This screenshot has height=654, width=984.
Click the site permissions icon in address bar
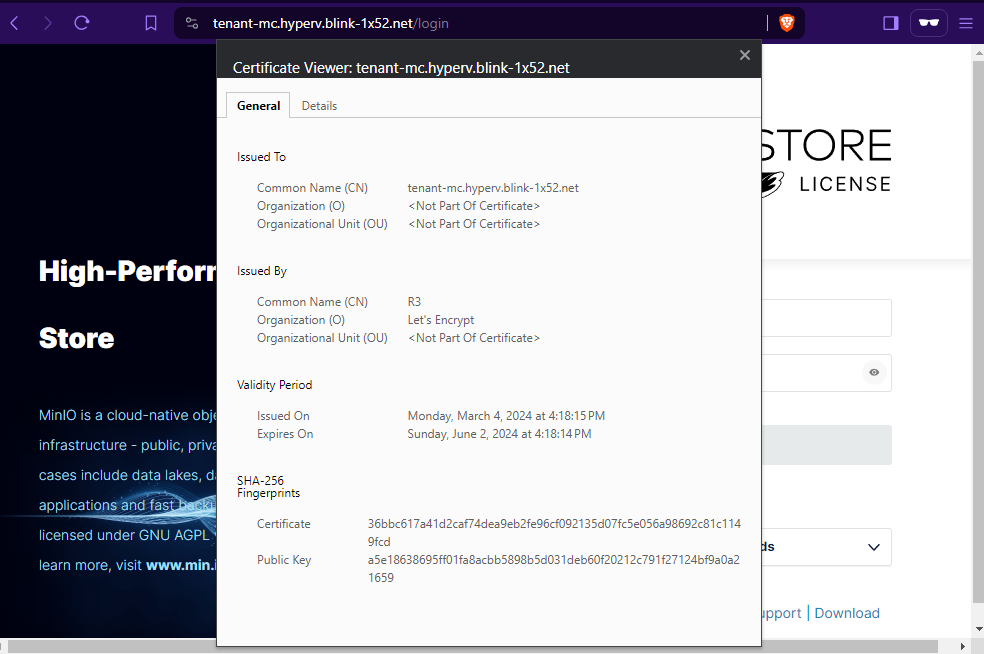191,22
